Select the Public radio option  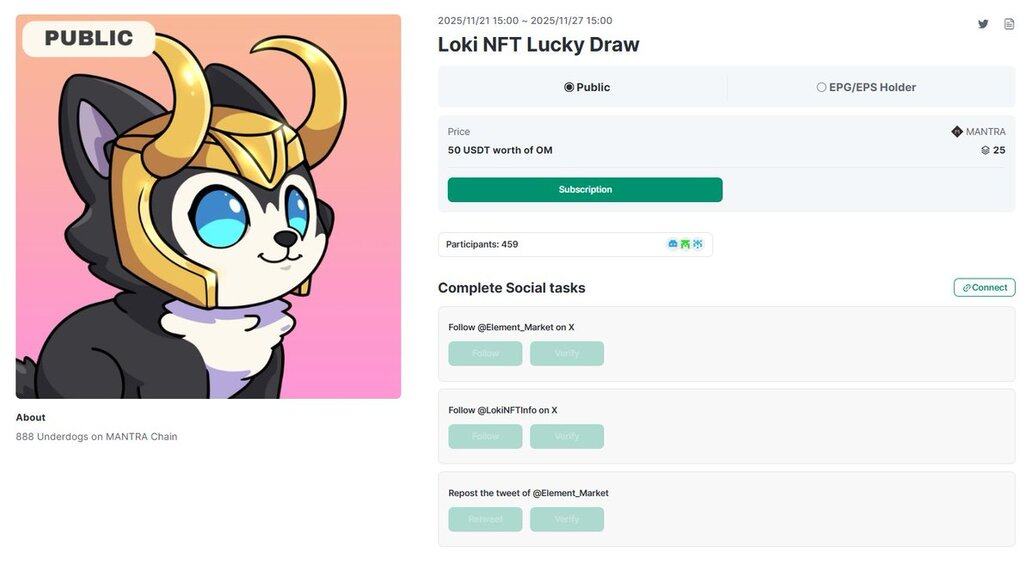[x=569, y=87]
